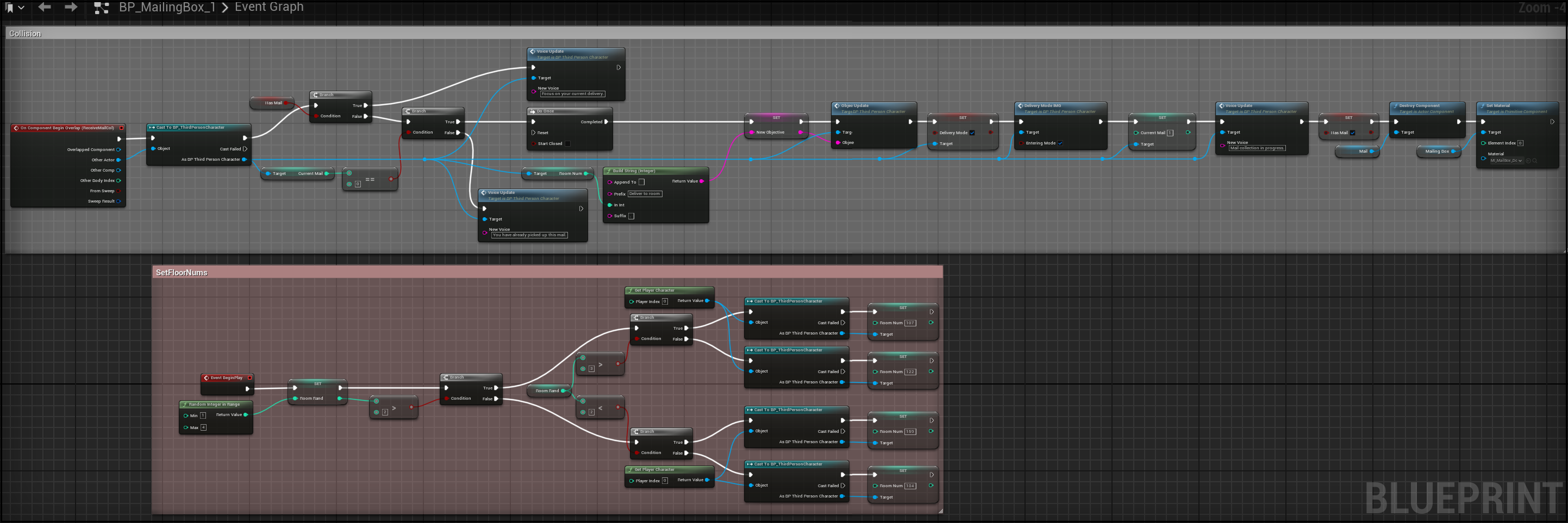This screenshot has width=1568, height=523.
Task: Click the blueprint graph icon beside BP_MailingBox_1
Action: [x=102, y=8]
